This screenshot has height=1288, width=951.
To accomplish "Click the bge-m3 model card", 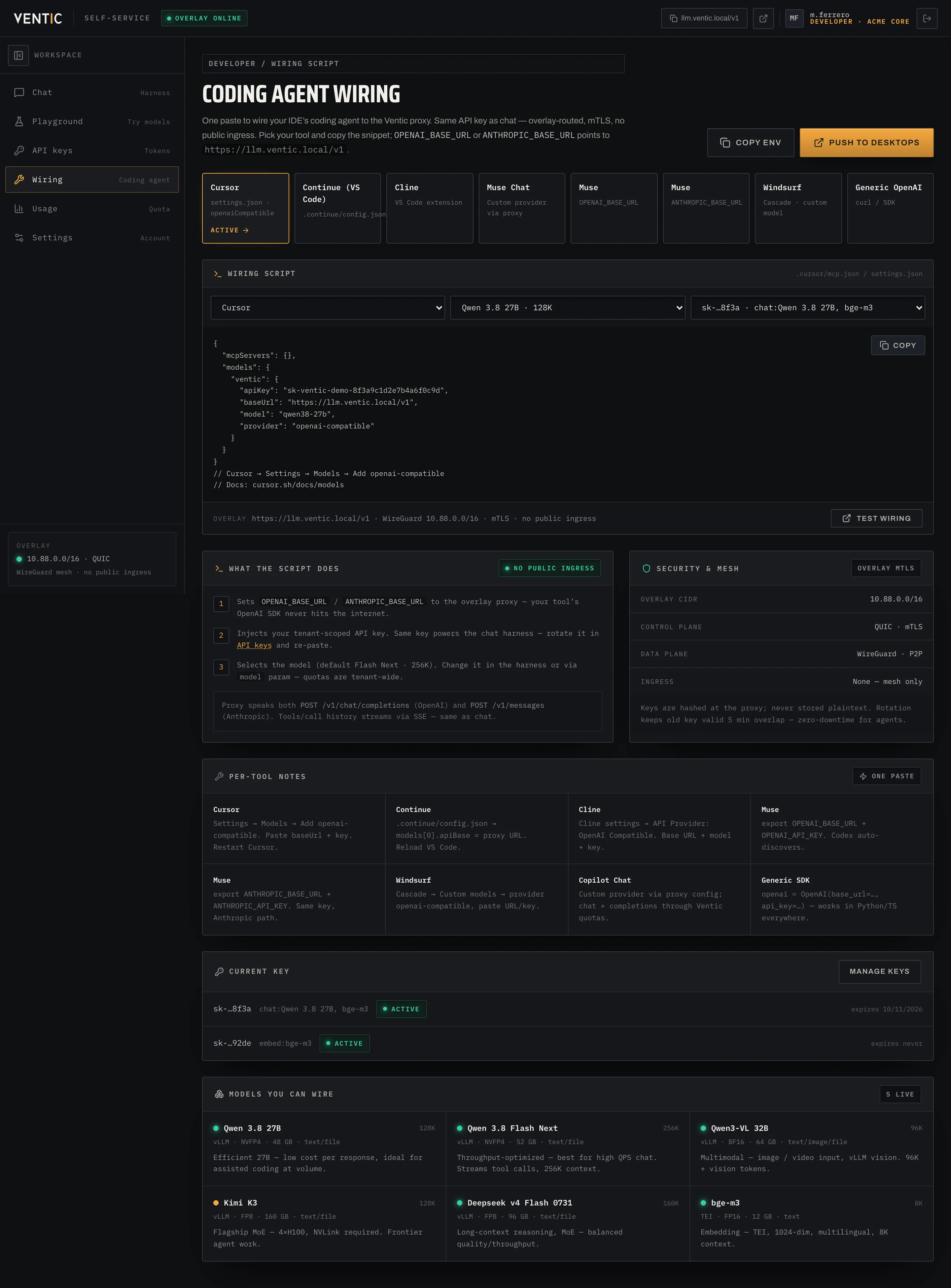I will click(x=811, y=1224).
